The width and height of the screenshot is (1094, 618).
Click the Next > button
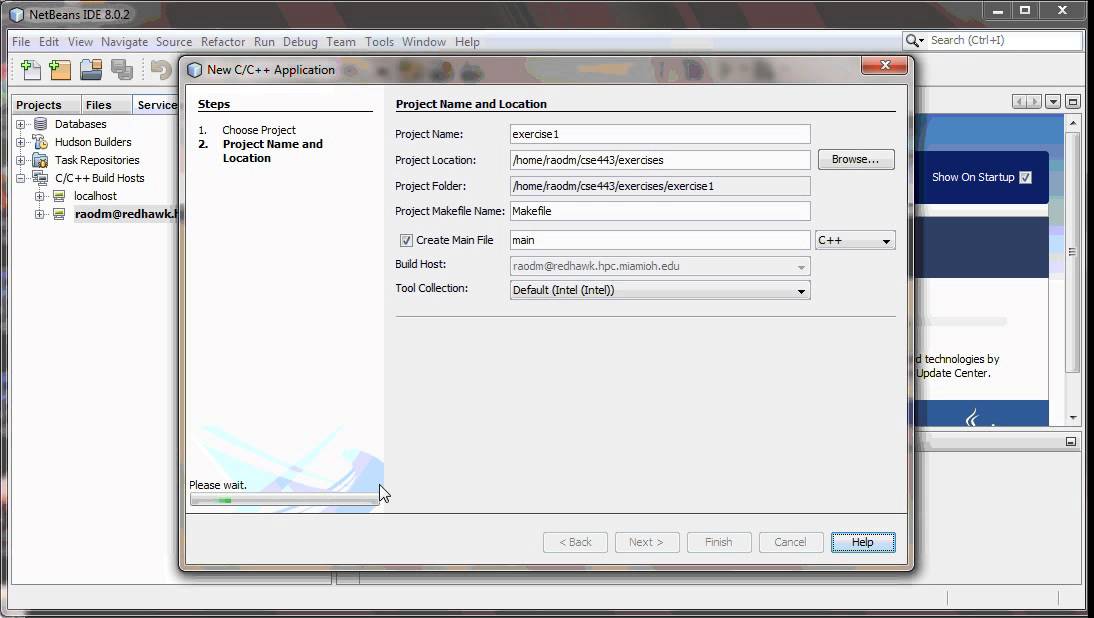[646, 542]
